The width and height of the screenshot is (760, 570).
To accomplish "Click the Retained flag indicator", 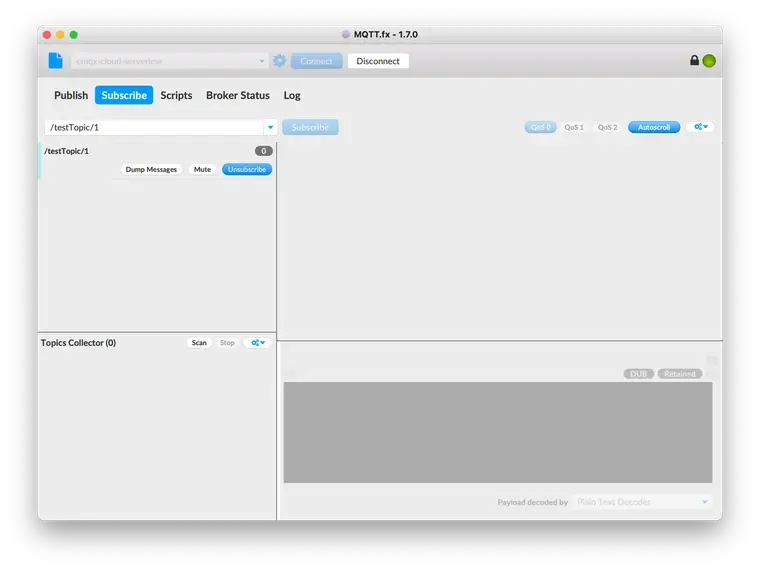I will point(680,374).
